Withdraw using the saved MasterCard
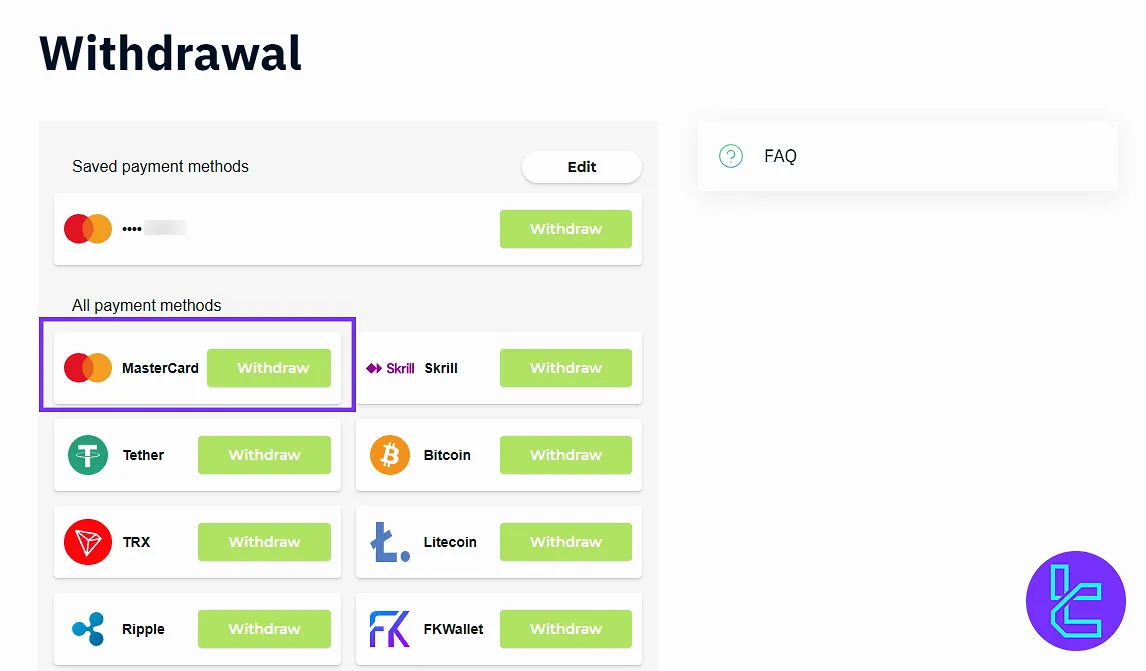The width and height of the screenshot is (1146, 671). click(566, 229)
